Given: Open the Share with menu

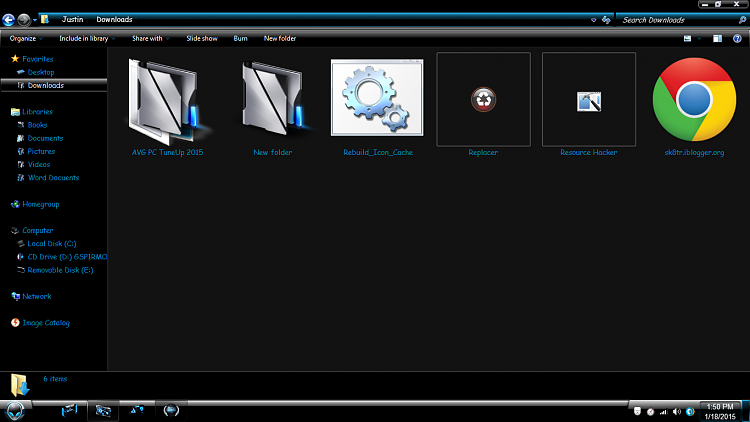Looking at the screenshot, I should click(x=151, y=38).
